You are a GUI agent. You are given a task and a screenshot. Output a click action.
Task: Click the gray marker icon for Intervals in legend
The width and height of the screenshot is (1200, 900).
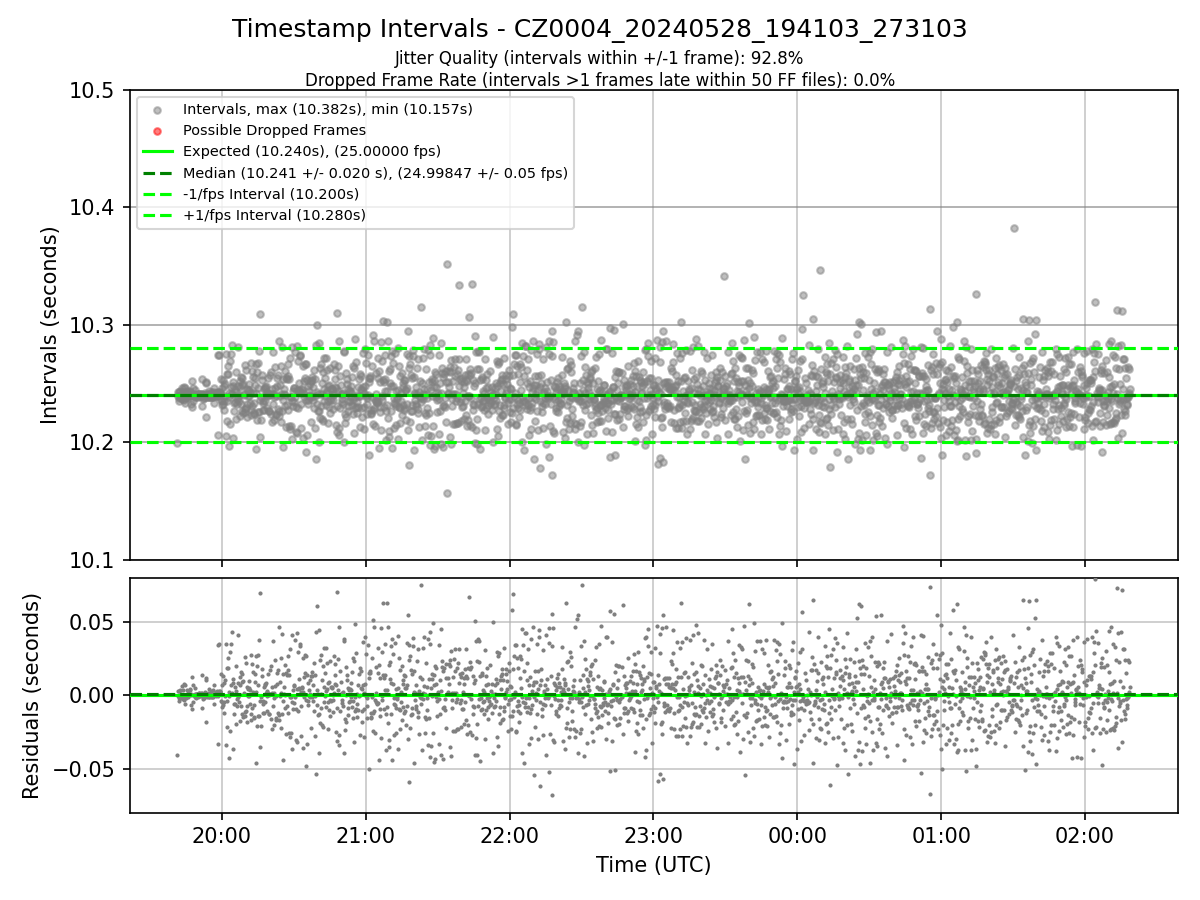pos(158,110)
